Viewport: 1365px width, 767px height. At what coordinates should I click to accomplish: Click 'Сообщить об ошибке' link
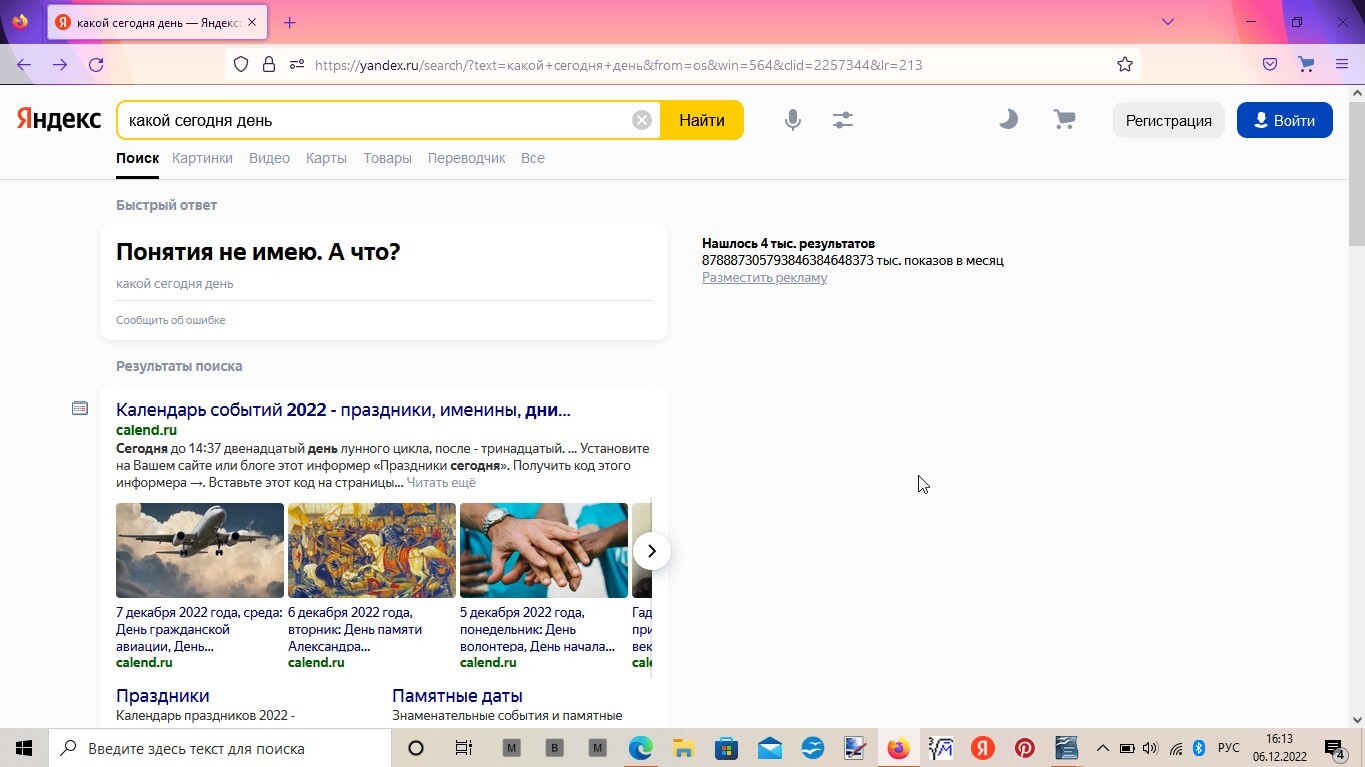pyautogui.click(x=170, y=320)
